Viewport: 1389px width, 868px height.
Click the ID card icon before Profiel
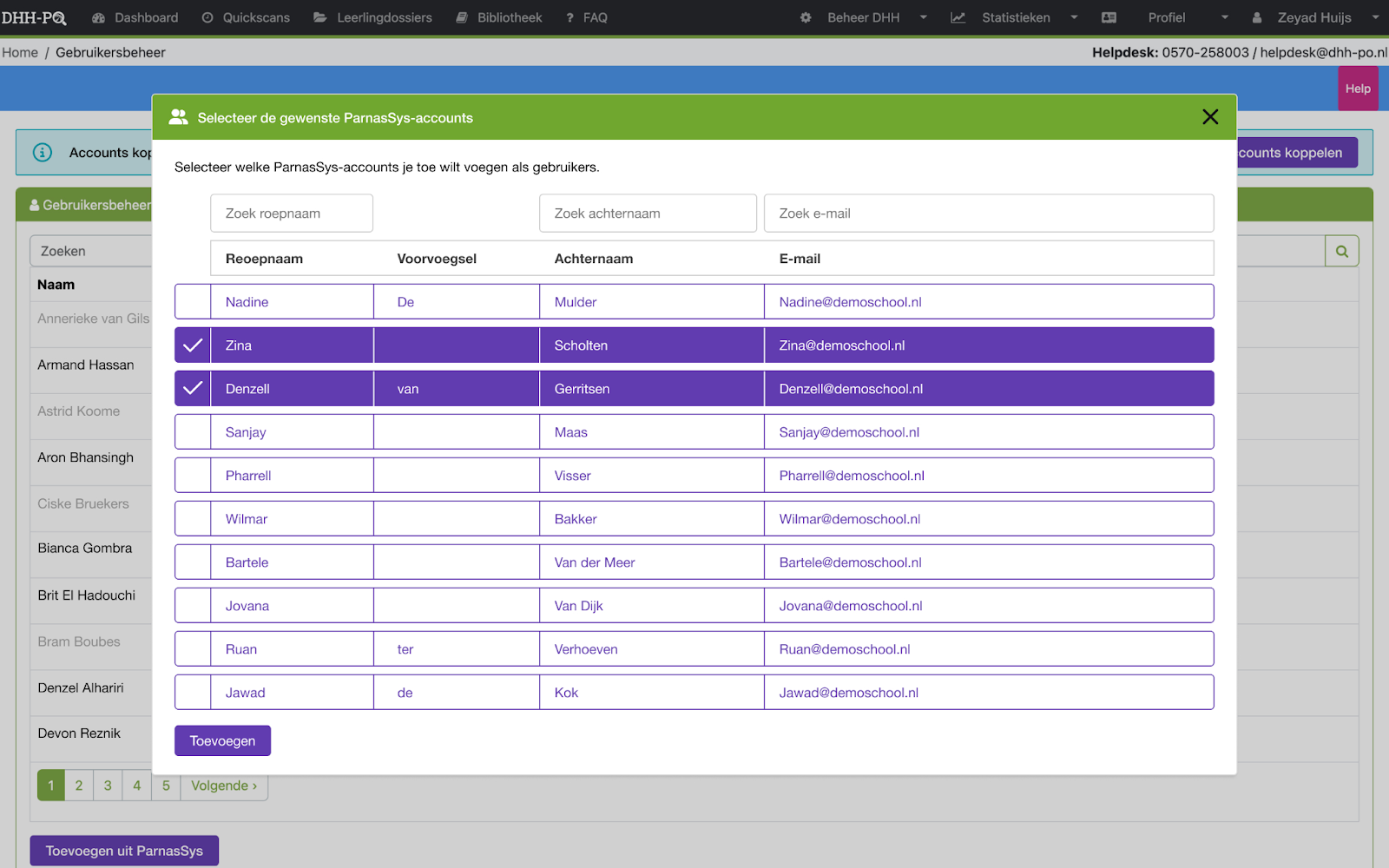(1109, 17)
